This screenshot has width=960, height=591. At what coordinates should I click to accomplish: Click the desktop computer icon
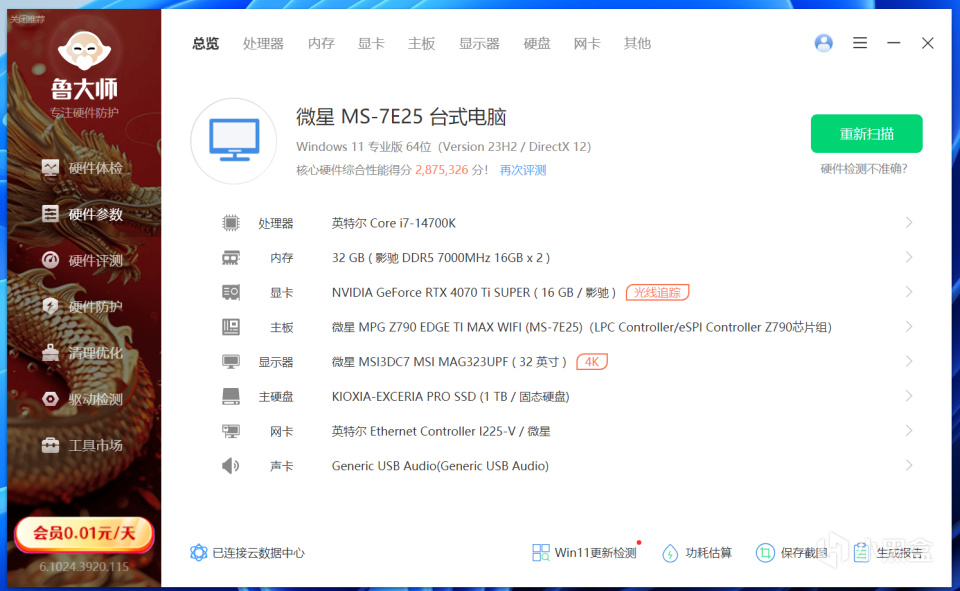click(x=234, y=140)
